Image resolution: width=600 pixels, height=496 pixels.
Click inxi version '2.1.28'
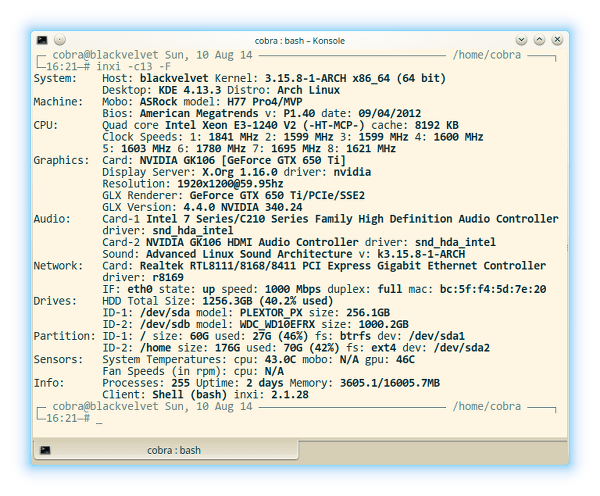pos(290,395)
